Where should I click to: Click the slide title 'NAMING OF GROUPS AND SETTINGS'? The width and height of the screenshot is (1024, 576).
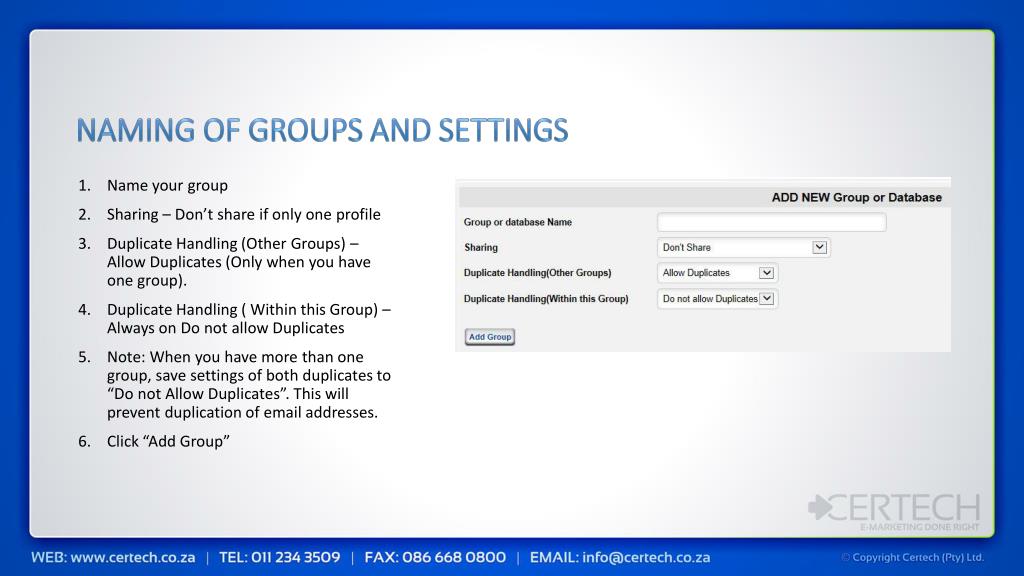[x=323, y=130]
